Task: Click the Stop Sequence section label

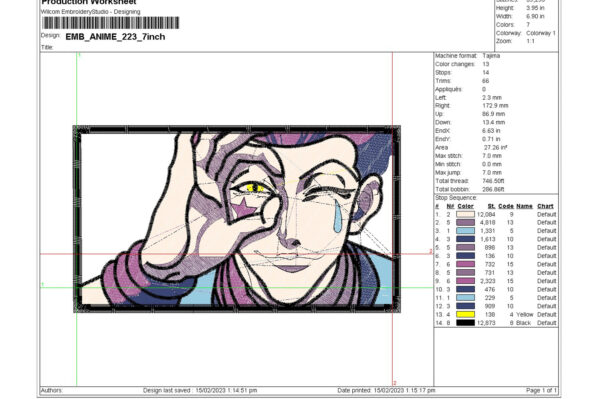Action: [456, 198]
